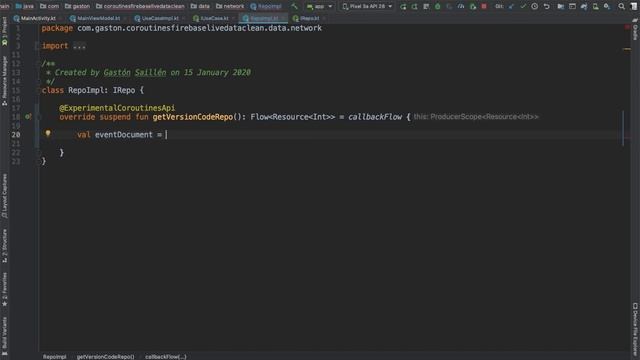Select the RepoImpl.kt editor tab
Viewport: 640px width, 360px height.
coord(264,18)
